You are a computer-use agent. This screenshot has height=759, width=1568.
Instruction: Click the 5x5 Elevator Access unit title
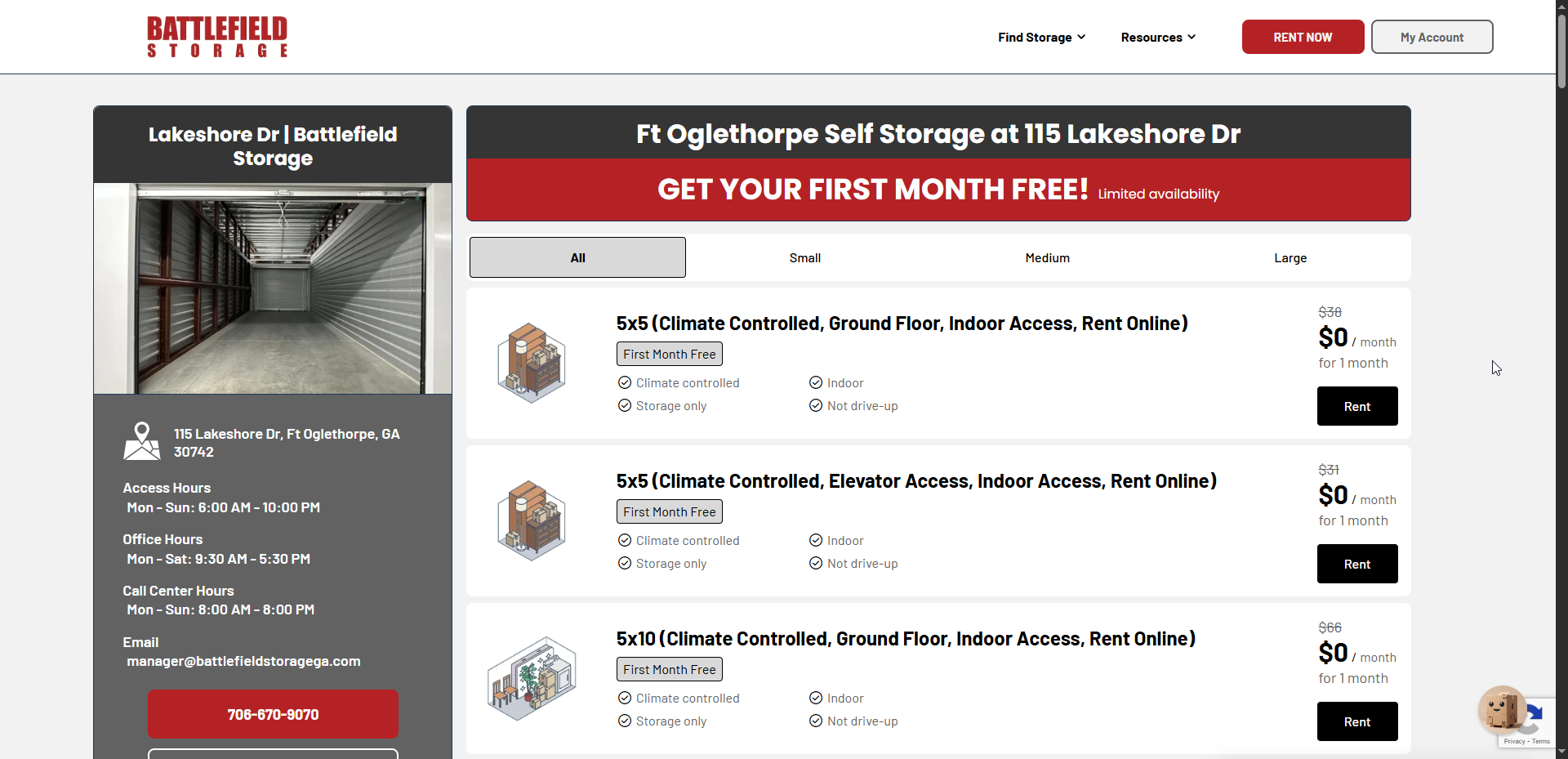[916, 481]
